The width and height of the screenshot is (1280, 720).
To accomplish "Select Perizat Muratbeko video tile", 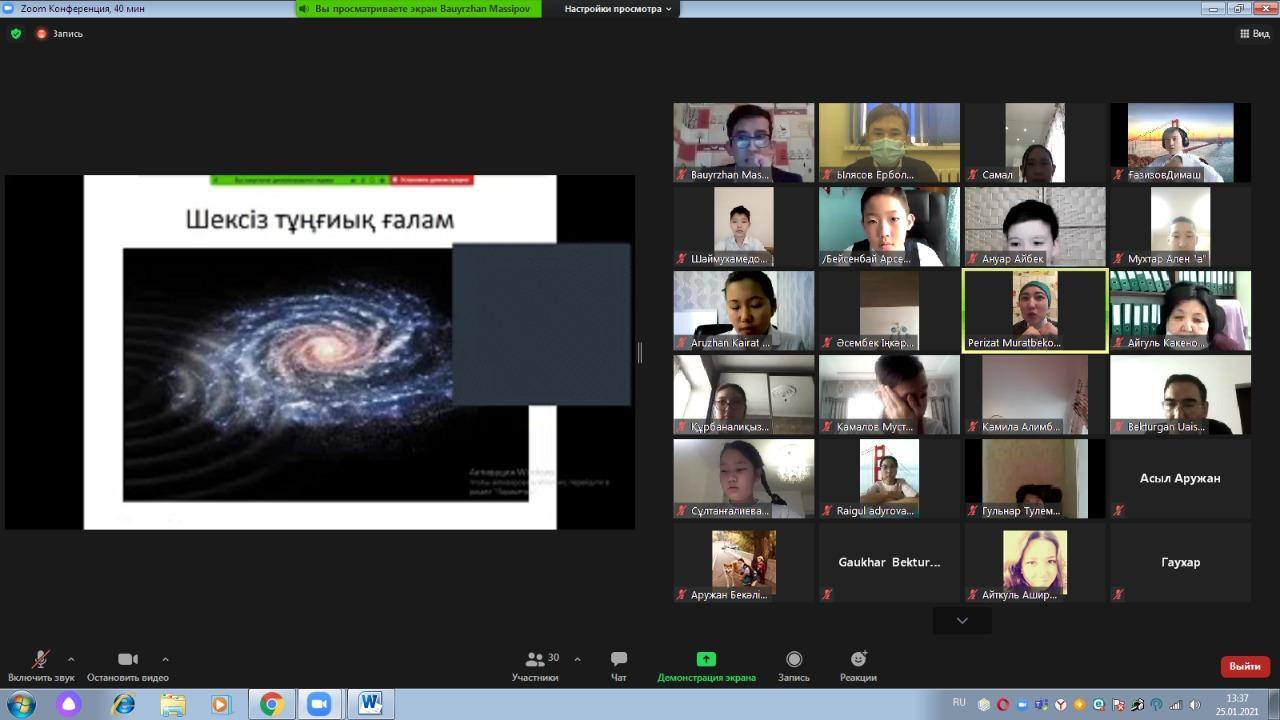I will 1034,310.
